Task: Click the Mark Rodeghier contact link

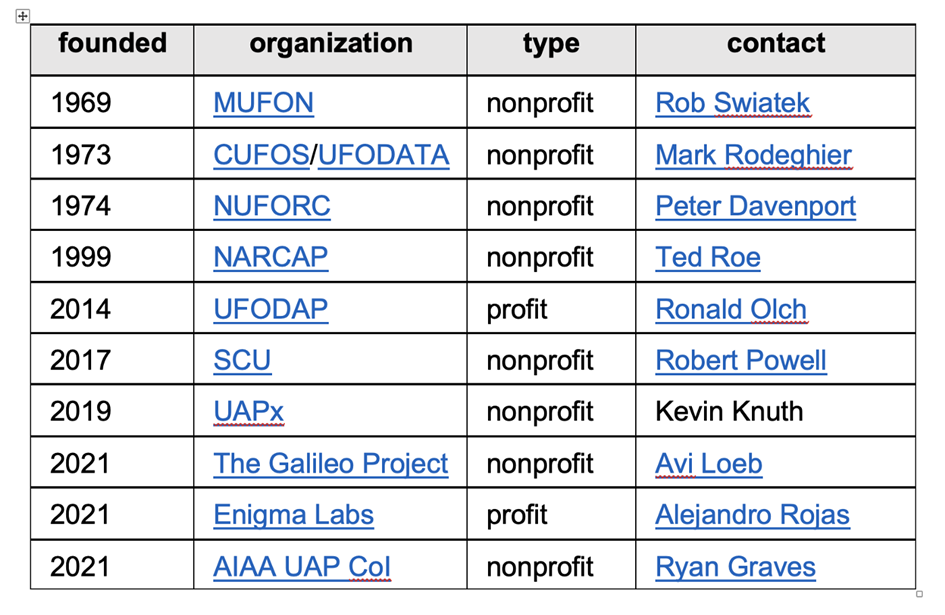Action: [x=753, y=155]
